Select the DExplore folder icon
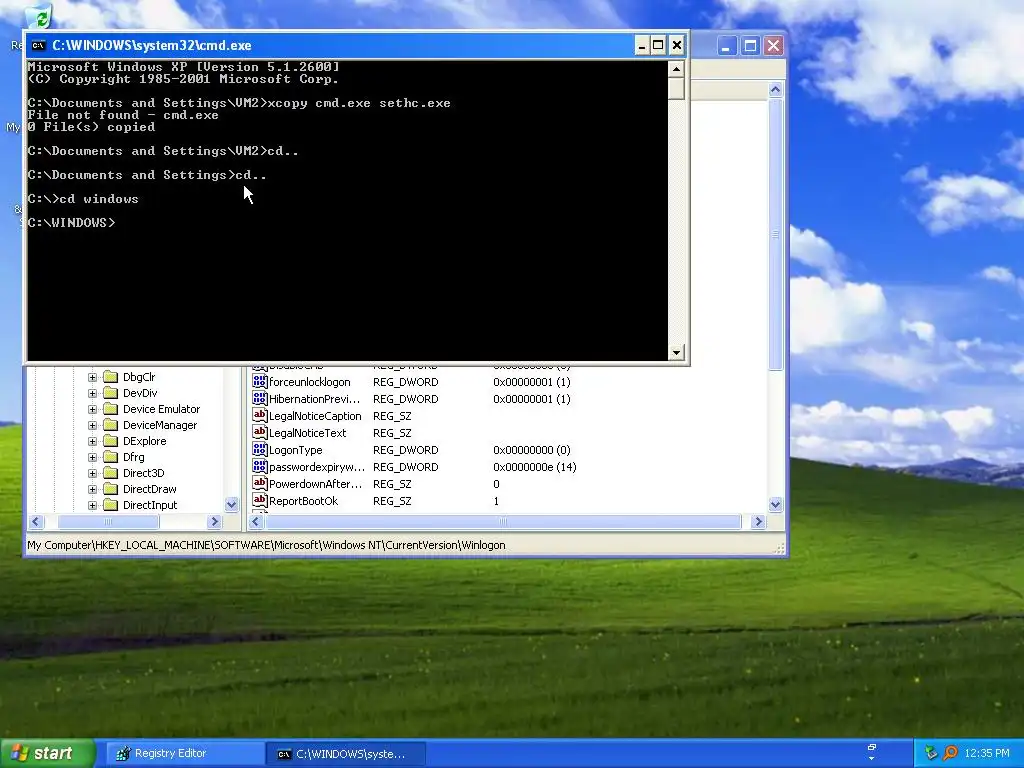This screenshot has width=1024, height=768. click(x=110, y=441)
